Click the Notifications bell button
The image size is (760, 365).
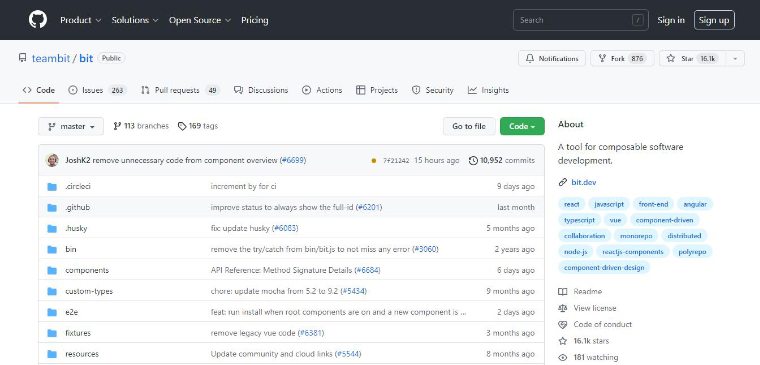point(552,59)
